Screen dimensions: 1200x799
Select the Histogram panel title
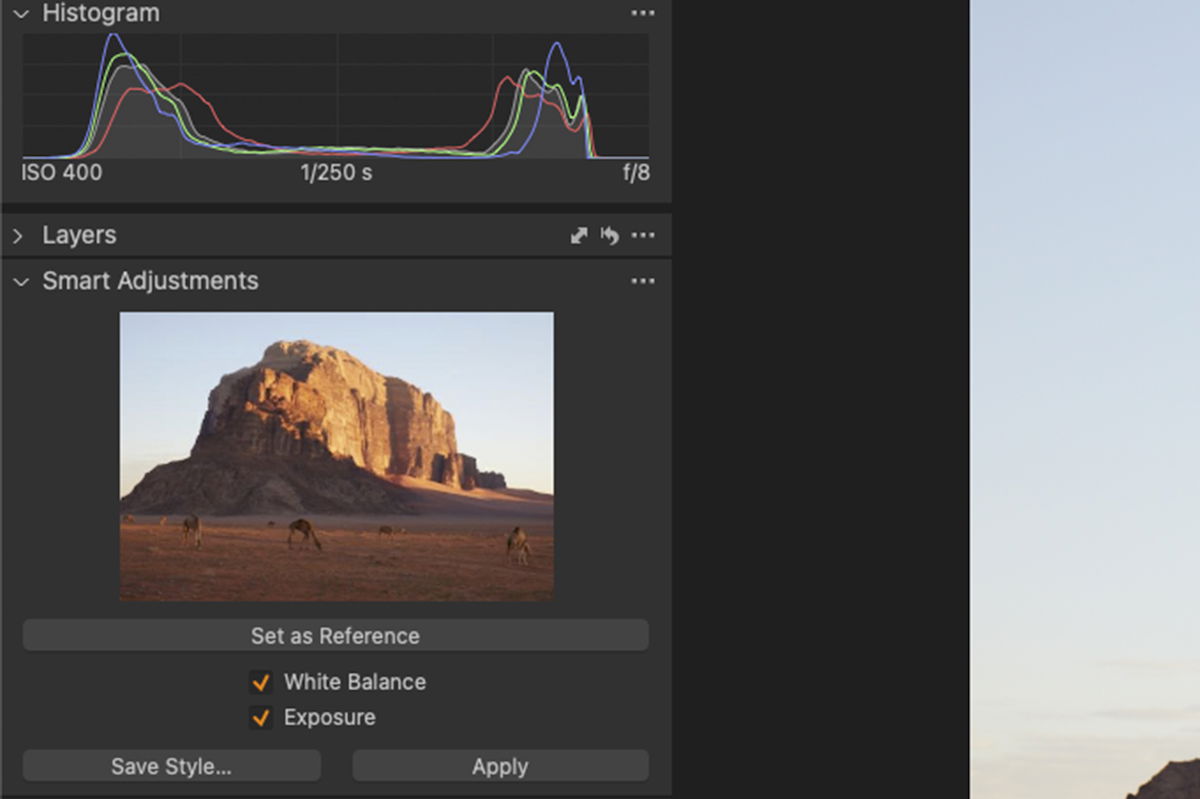[x=100, y=13]
